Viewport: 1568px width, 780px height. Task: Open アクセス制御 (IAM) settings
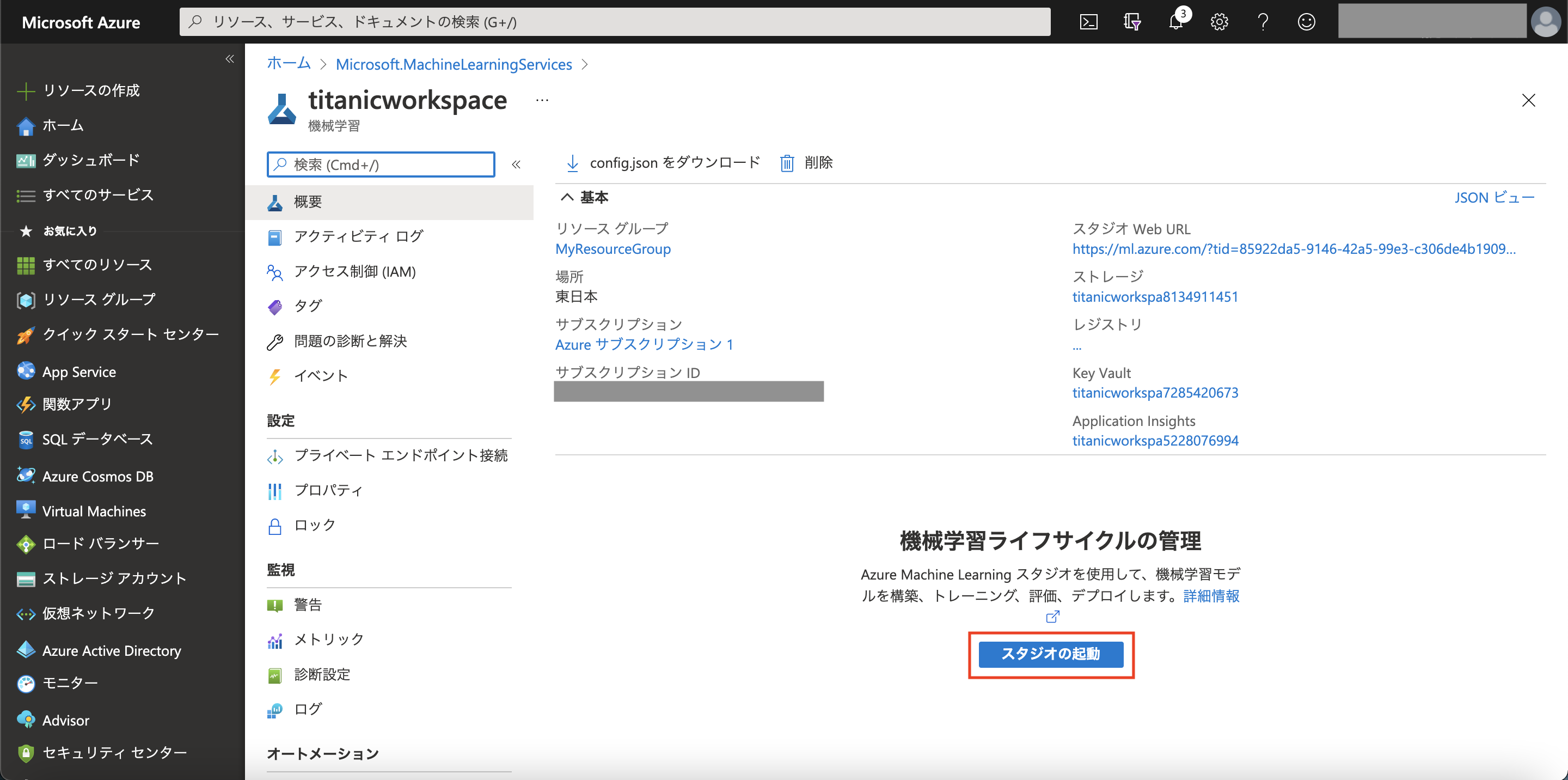click(x=355, y=272)
